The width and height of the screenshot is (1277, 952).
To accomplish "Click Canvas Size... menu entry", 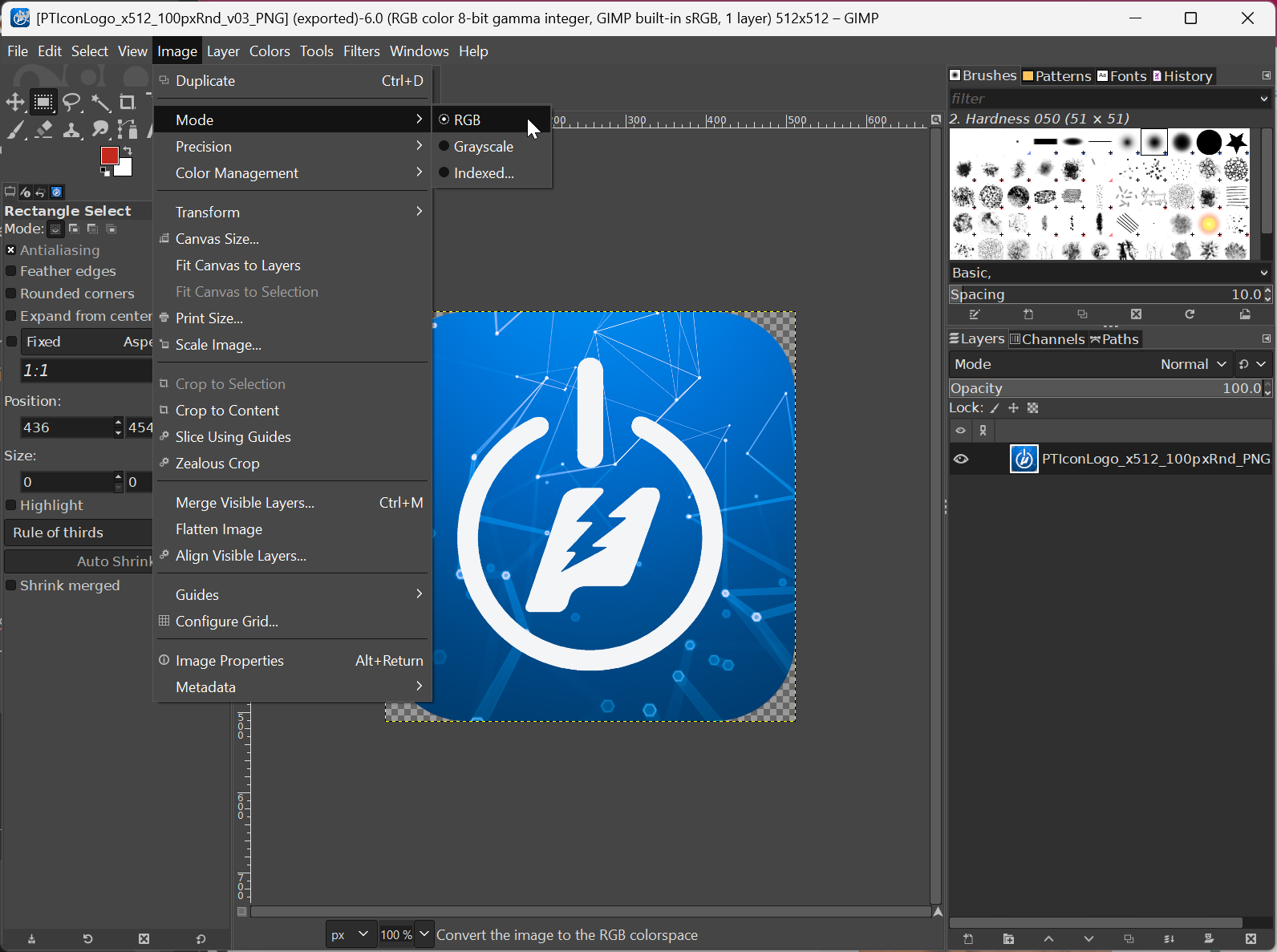I will pyautogui.click(x=293, y=239).
